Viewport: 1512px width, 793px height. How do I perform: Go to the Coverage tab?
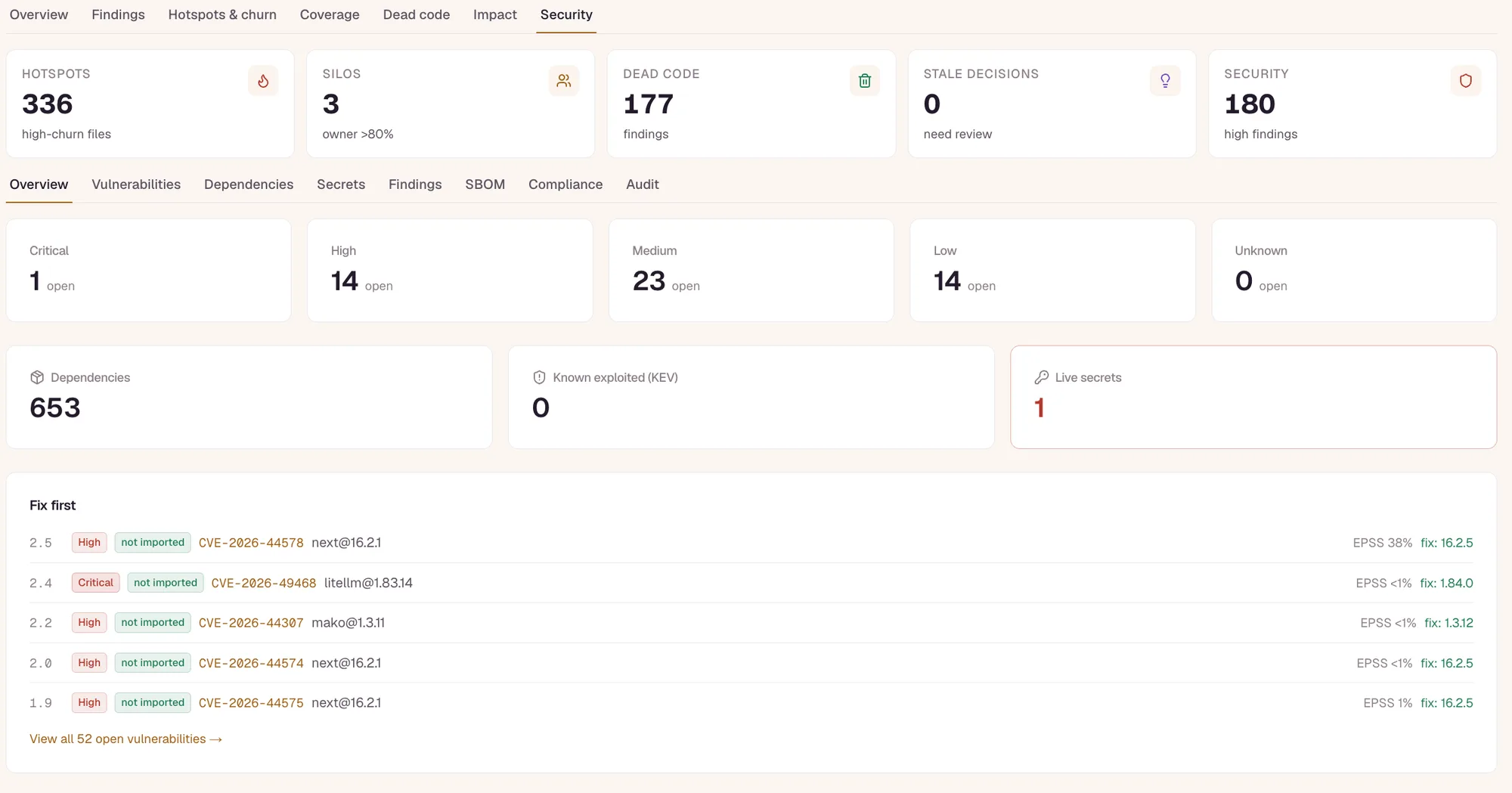[330, 14]
